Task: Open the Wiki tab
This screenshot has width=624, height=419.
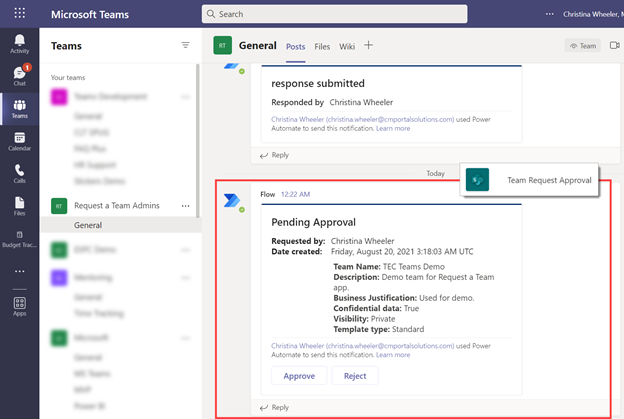Action: pos(347,47)
